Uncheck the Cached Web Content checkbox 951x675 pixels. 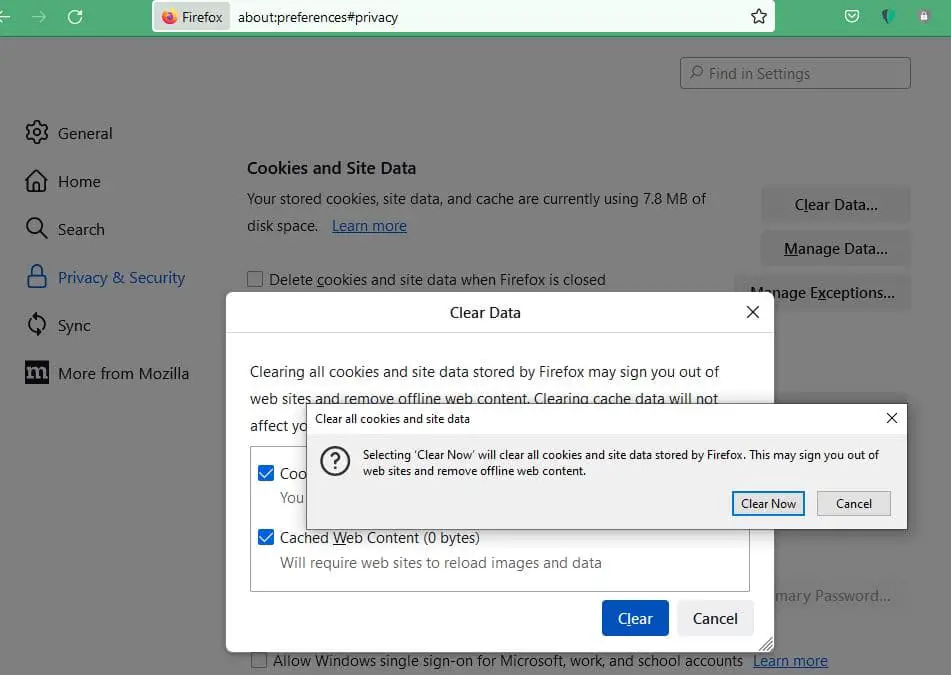point(266,538)
